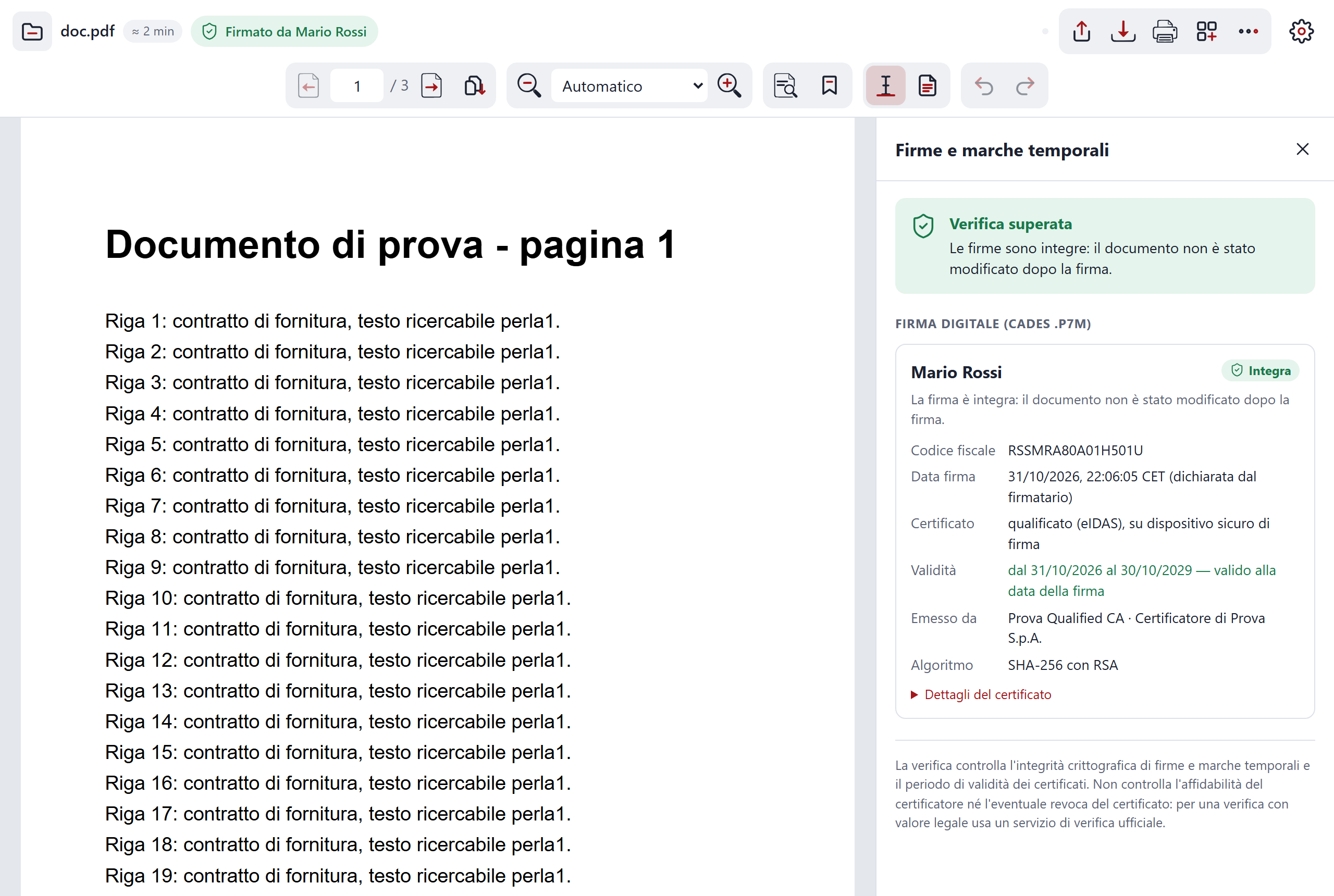Undo the last action
The height and width of the screenshot is (896, 1334).
984,86
